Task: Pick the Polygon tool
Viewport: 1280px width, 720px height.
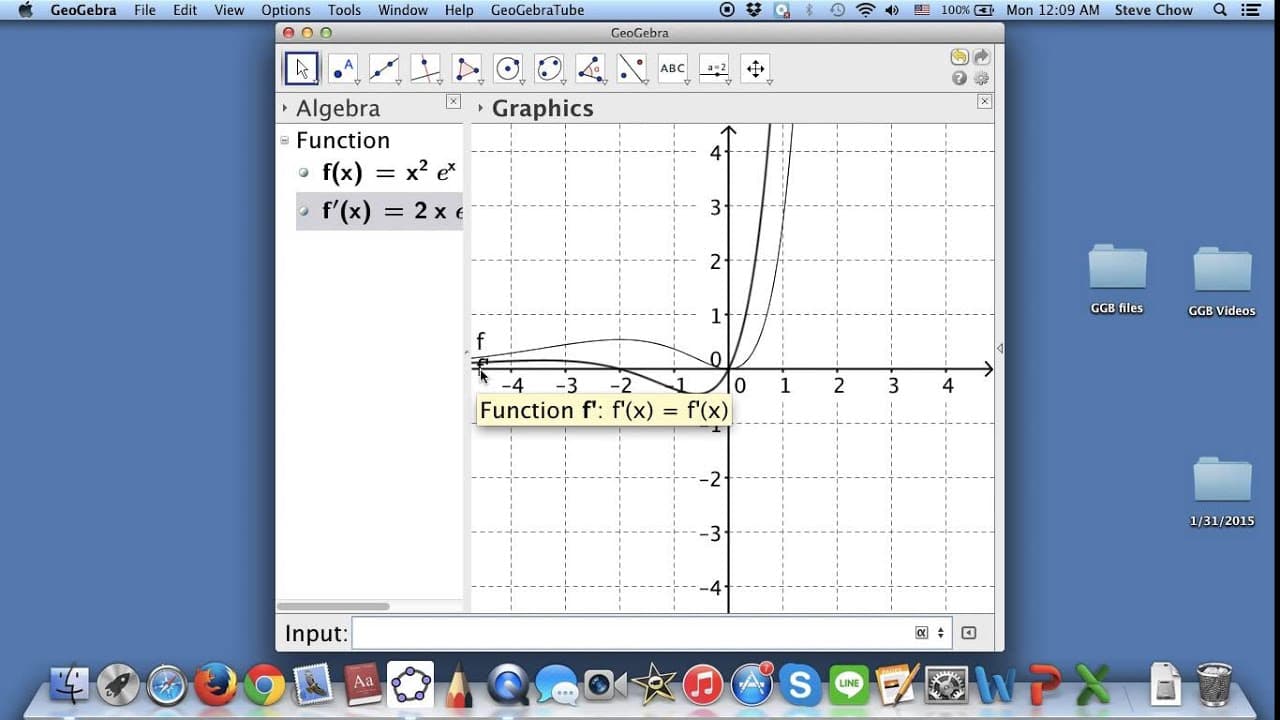Action: click(467, 68)
